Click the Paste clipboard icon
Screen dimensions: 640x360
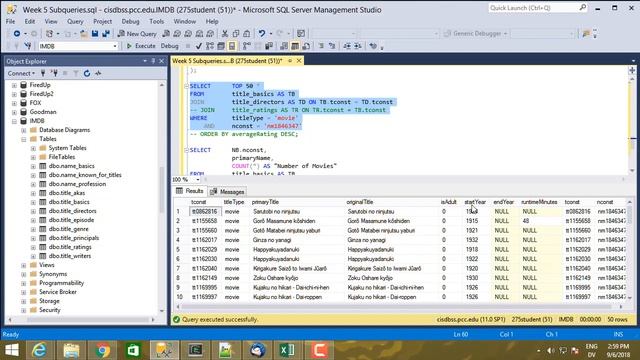pyautogui.click(x=247, y=33)
